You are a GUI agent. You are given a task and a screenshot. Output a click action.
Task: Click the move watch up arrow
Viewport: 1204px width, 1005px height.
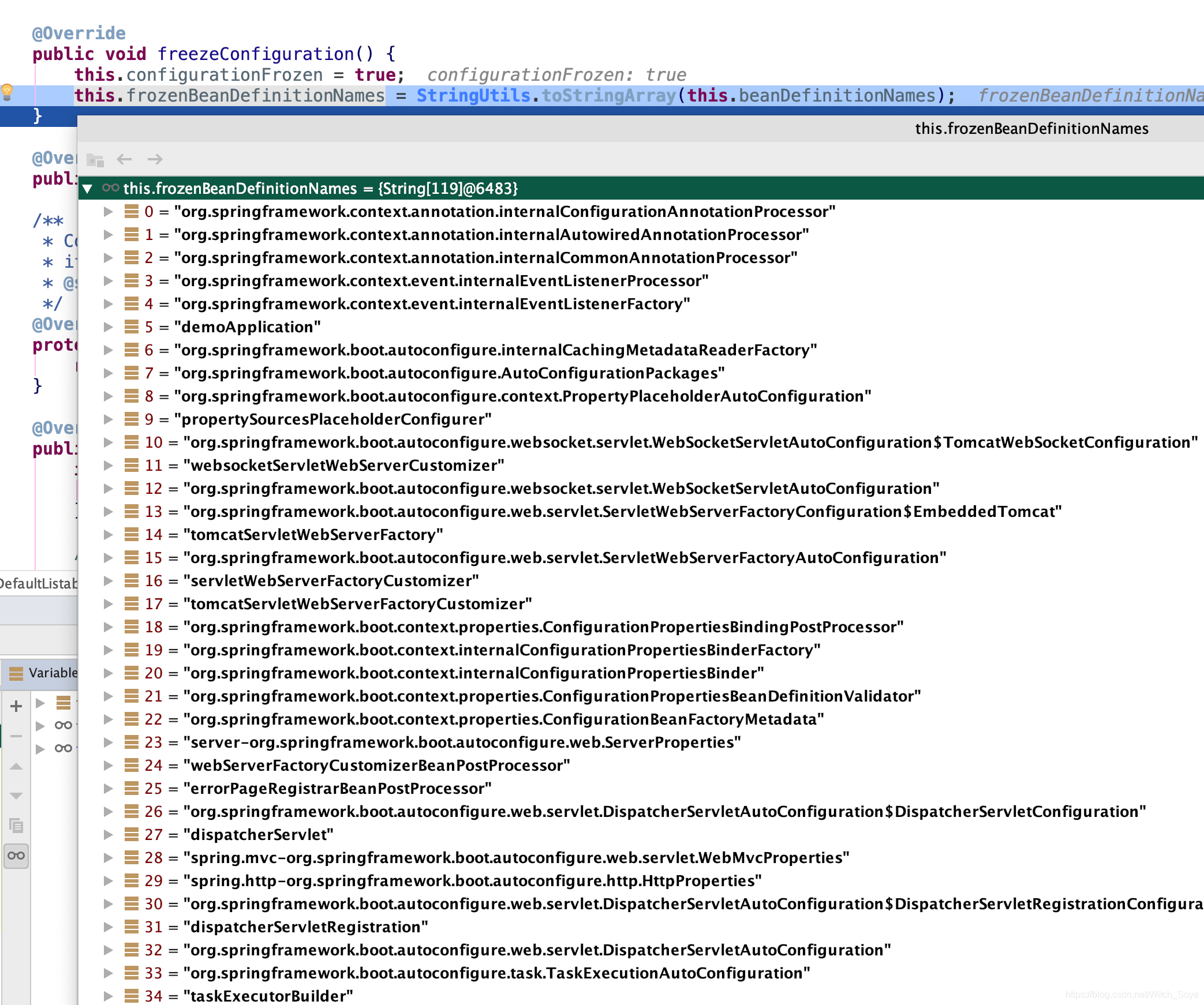16,767
